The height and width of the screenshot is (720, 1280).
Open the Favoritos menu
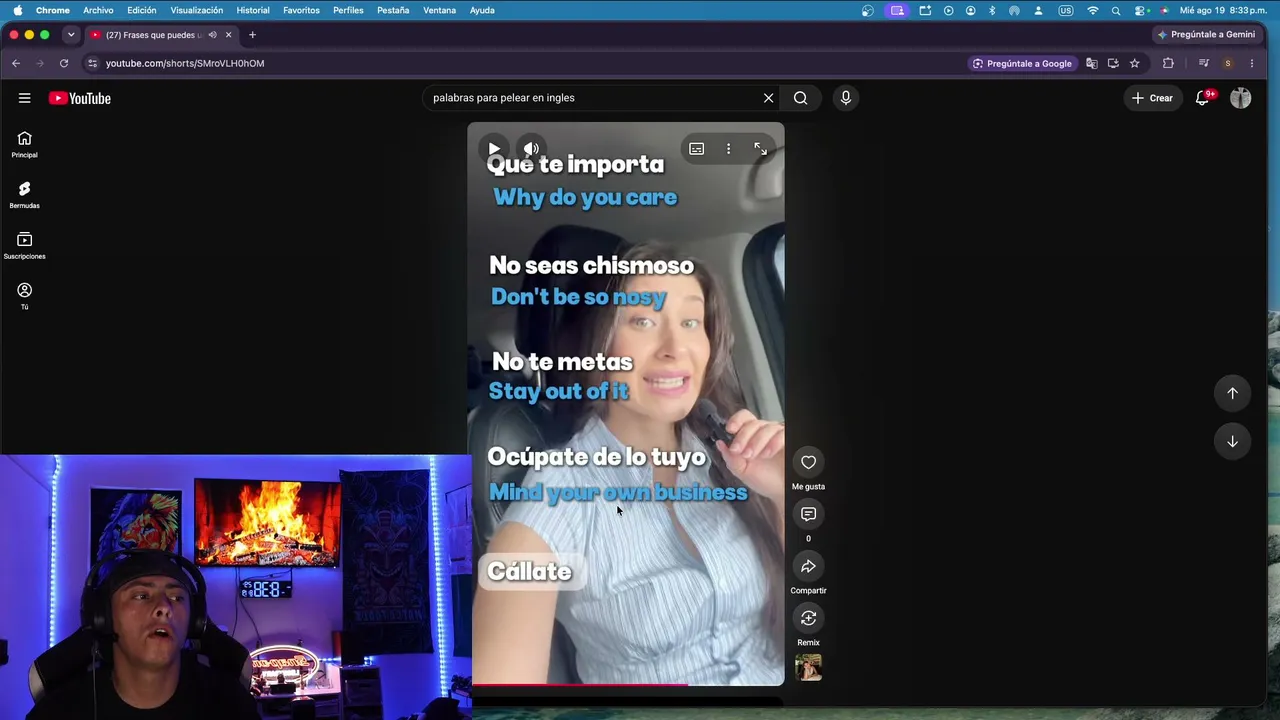tap(301, 10)
